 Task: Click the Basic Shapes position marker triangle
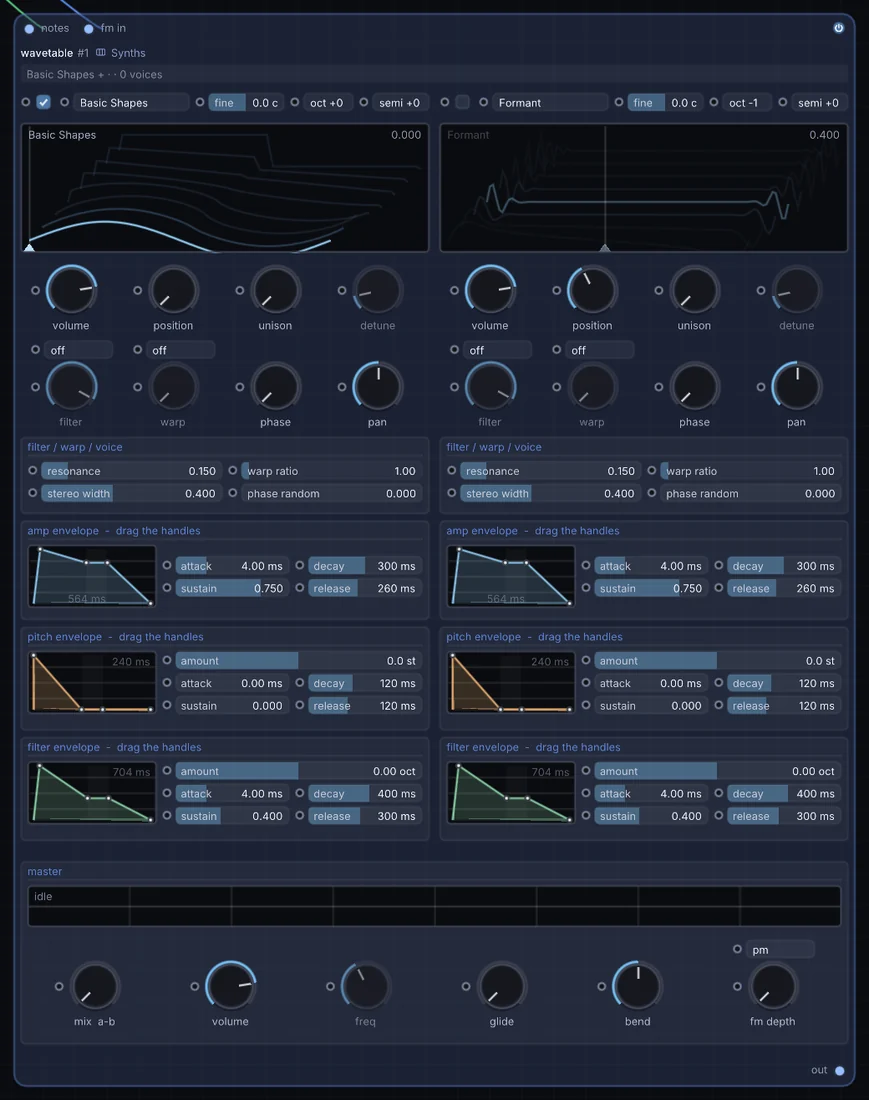(29, 247)
